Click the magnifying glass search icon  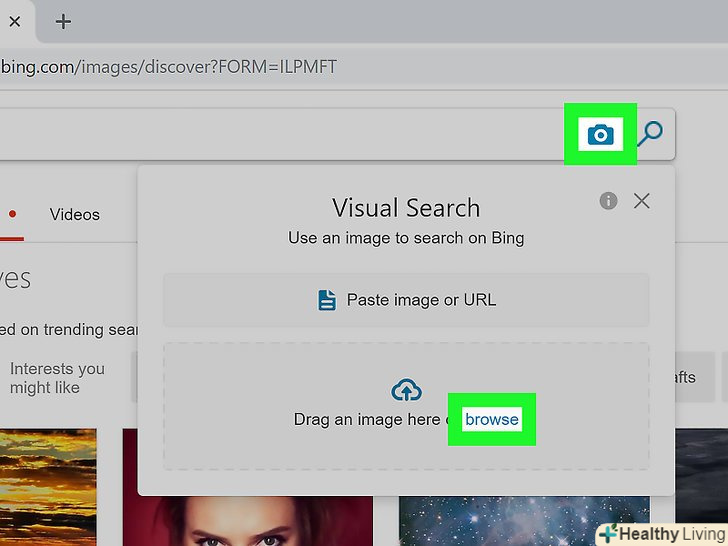pyautogui.click(x=650, y=134)
